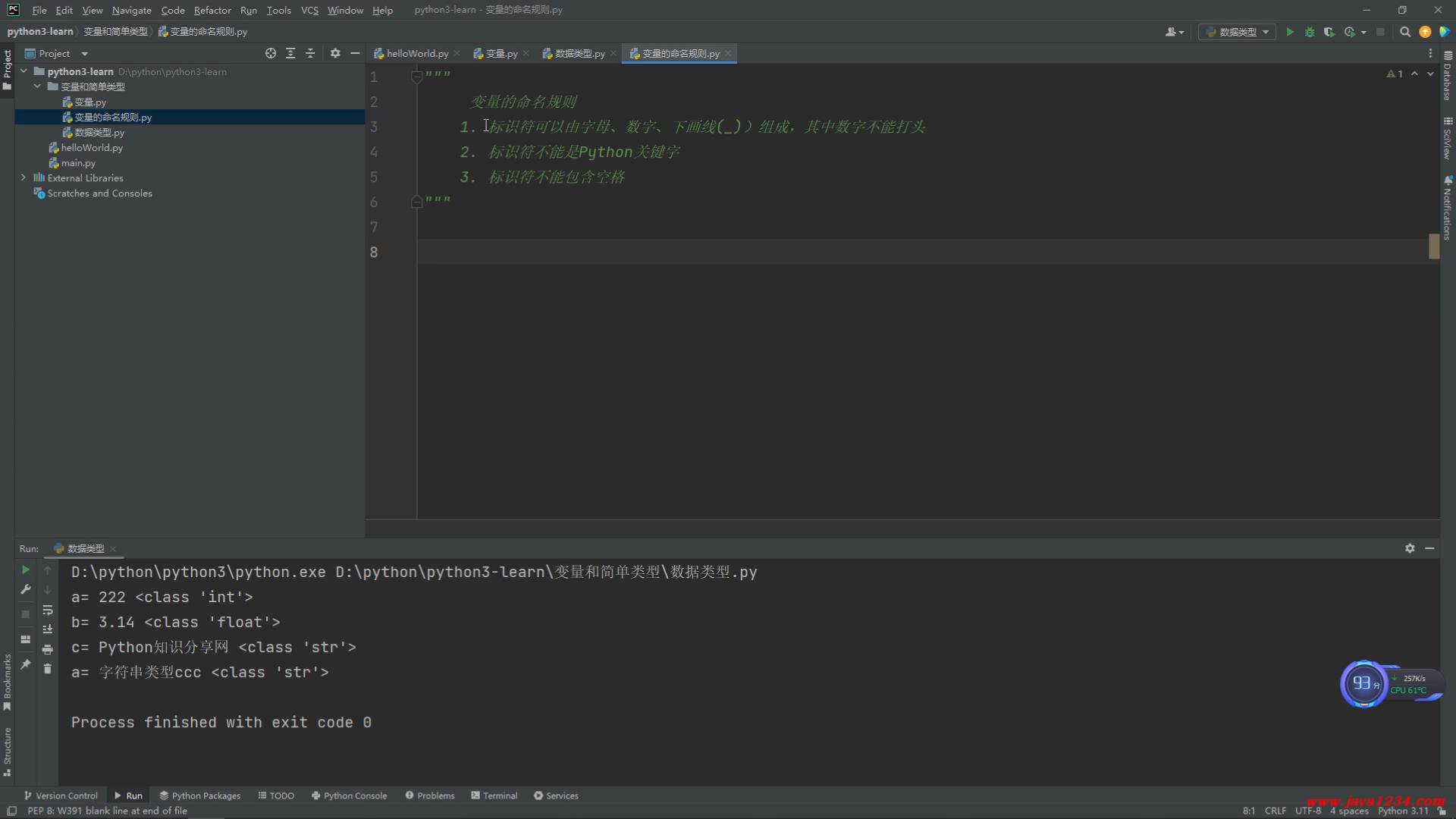Click the locate target icon in Project panel
The height and width of the screenshot is (819, 1456).
tap(271, 53)
